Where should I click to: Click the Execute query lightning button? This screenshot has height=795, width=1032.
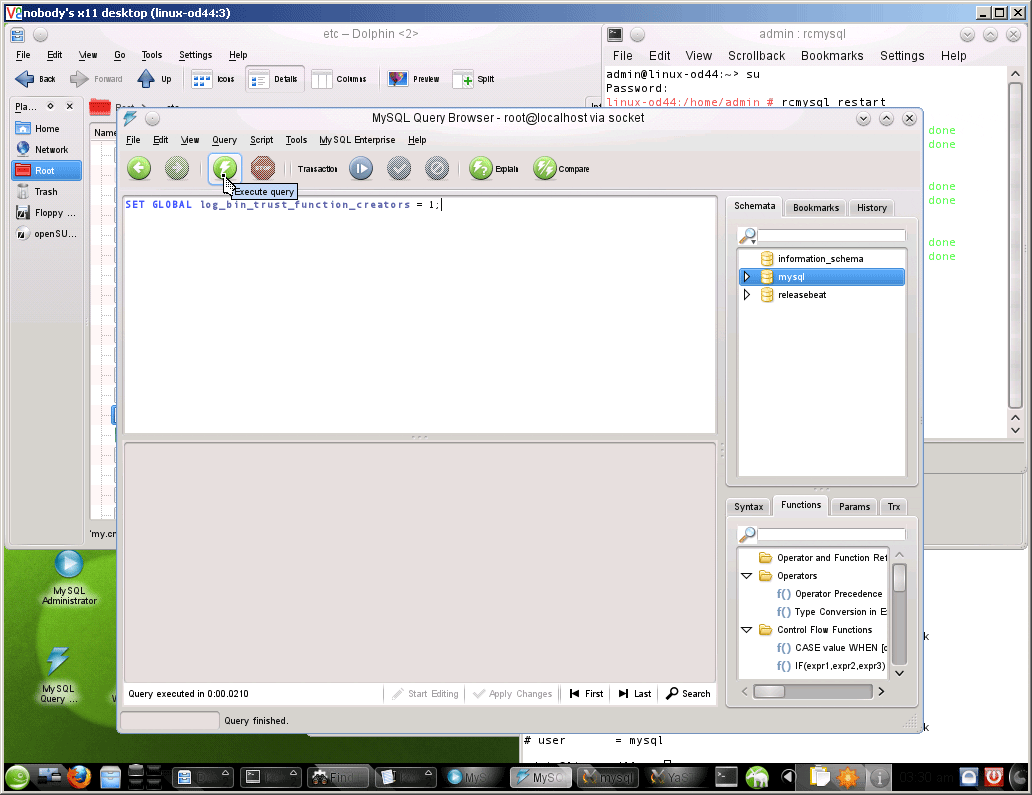click(x=224, y=168)
